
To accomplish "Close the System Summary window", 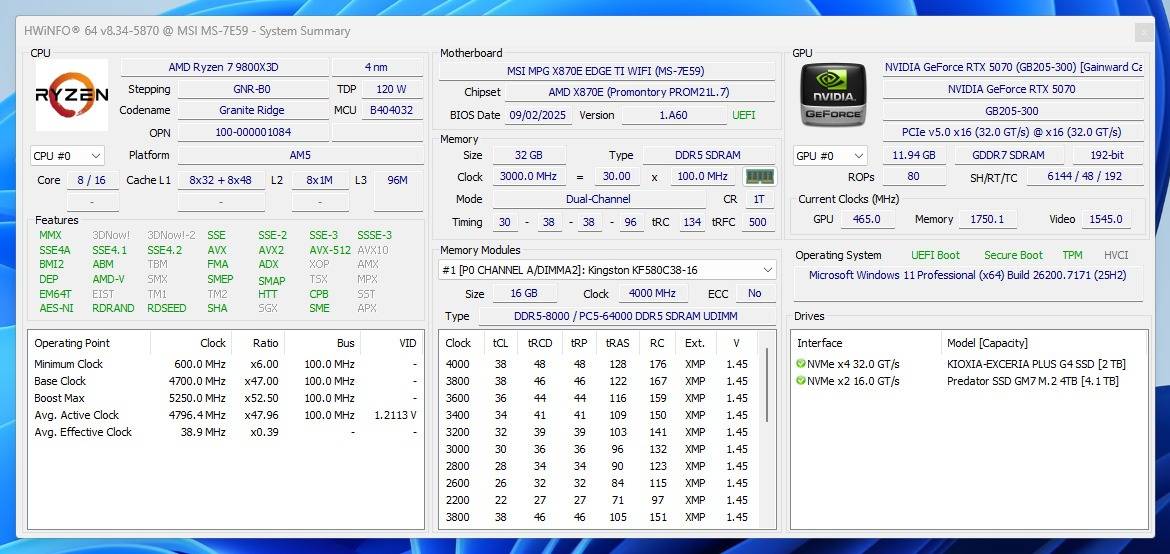I will (1143, 32).
